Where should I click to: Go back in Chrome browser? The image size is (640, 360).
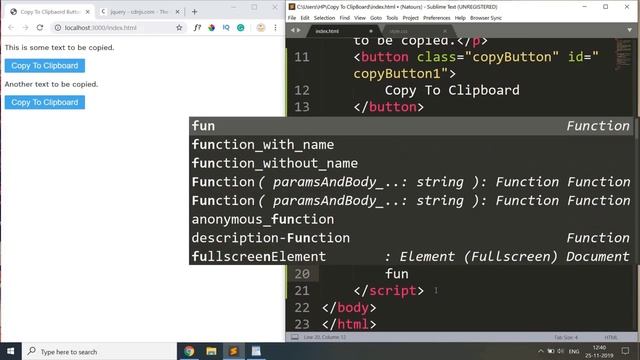click(11, 28)
